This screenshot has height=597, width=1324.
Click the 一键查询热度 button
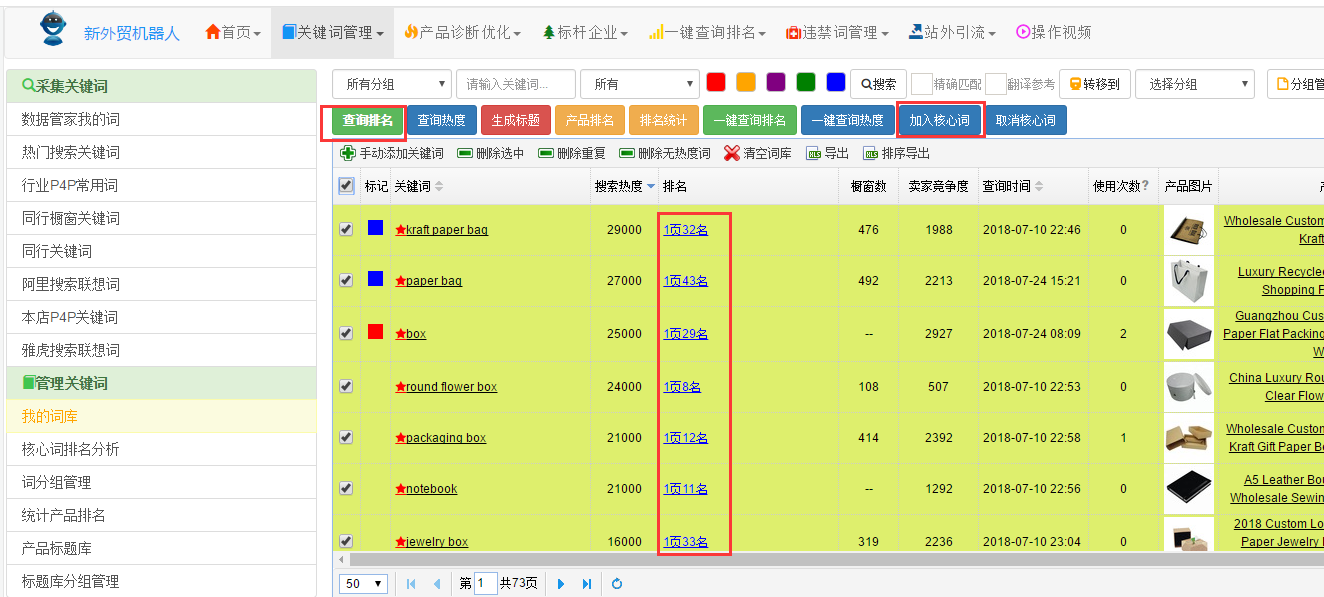pos(848,120)
